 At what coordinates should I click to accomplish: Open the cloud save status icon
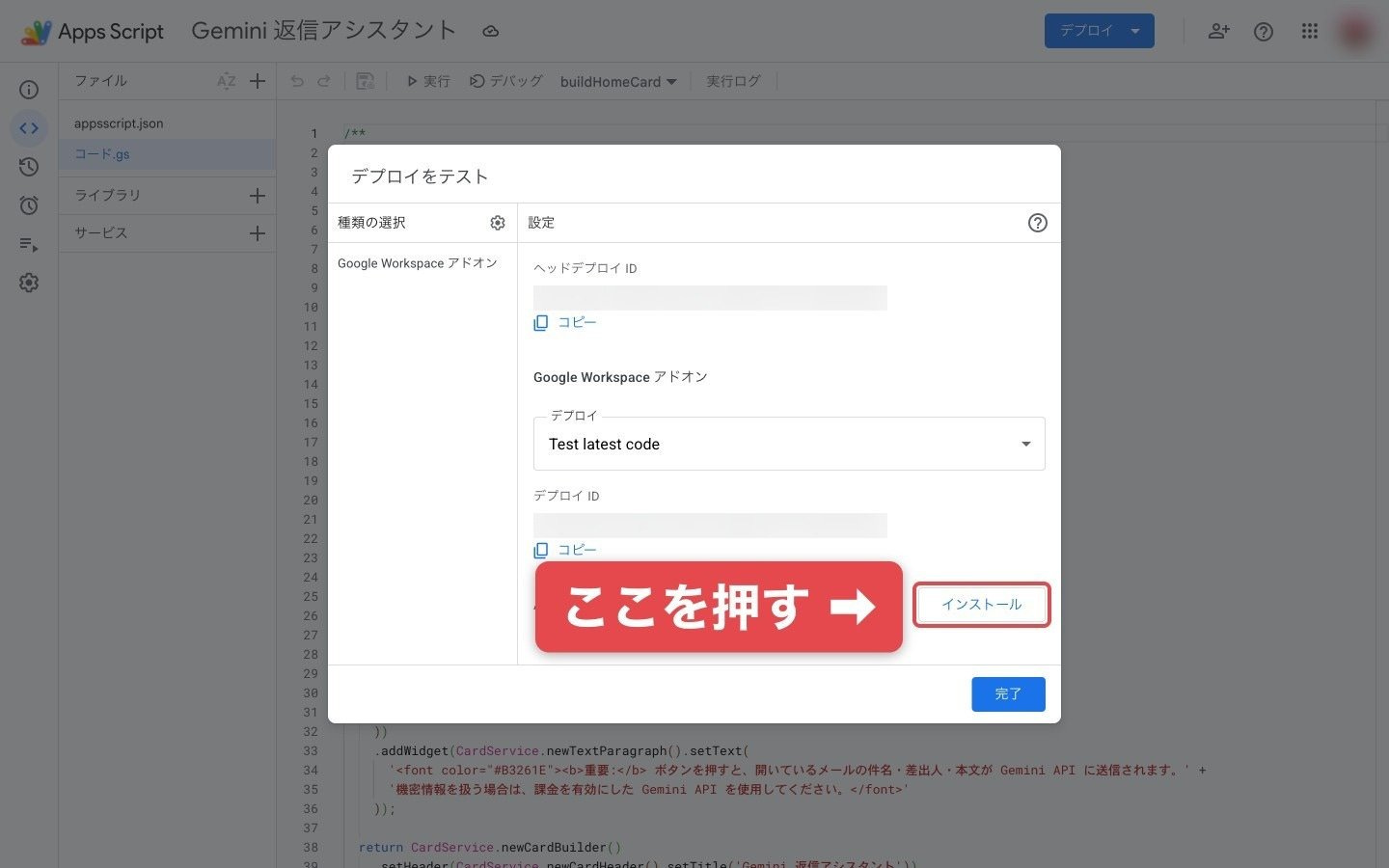[x=490, y=31]
